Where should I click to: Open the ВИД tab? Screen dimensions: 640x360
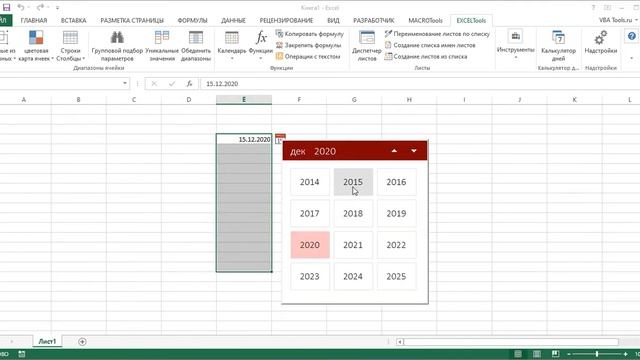click(x=333, y=20)
